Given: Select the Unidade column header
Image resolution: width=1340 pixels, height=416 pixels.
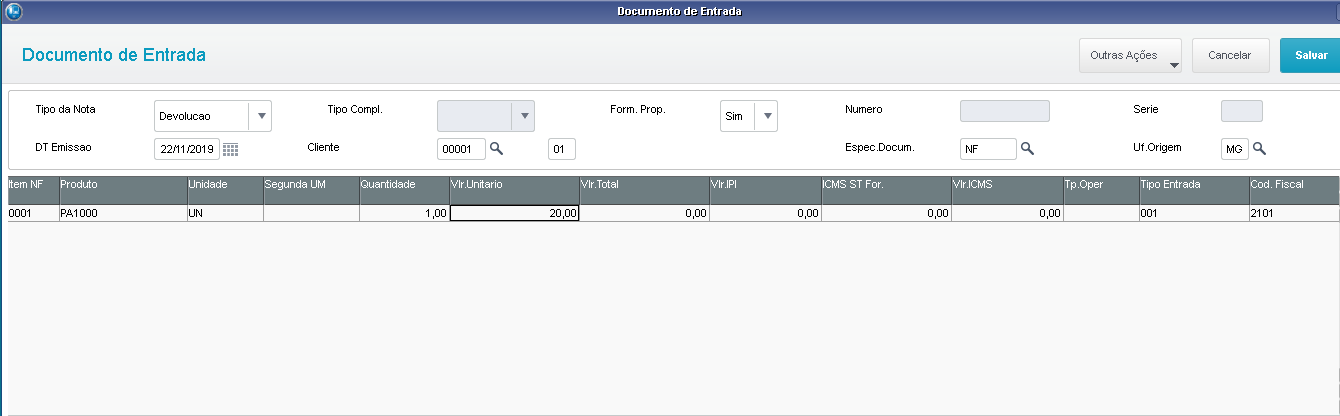Looking at the screenshot, I should click(x=224, y=190).
